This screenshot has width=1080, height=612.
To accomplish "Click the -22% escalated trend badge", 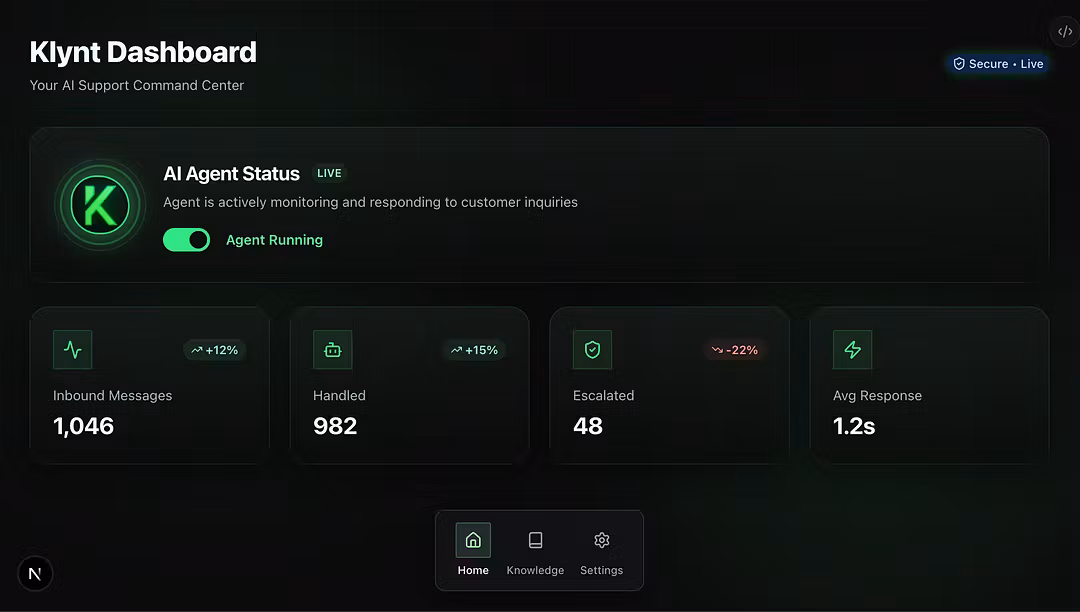I will 734,350.
